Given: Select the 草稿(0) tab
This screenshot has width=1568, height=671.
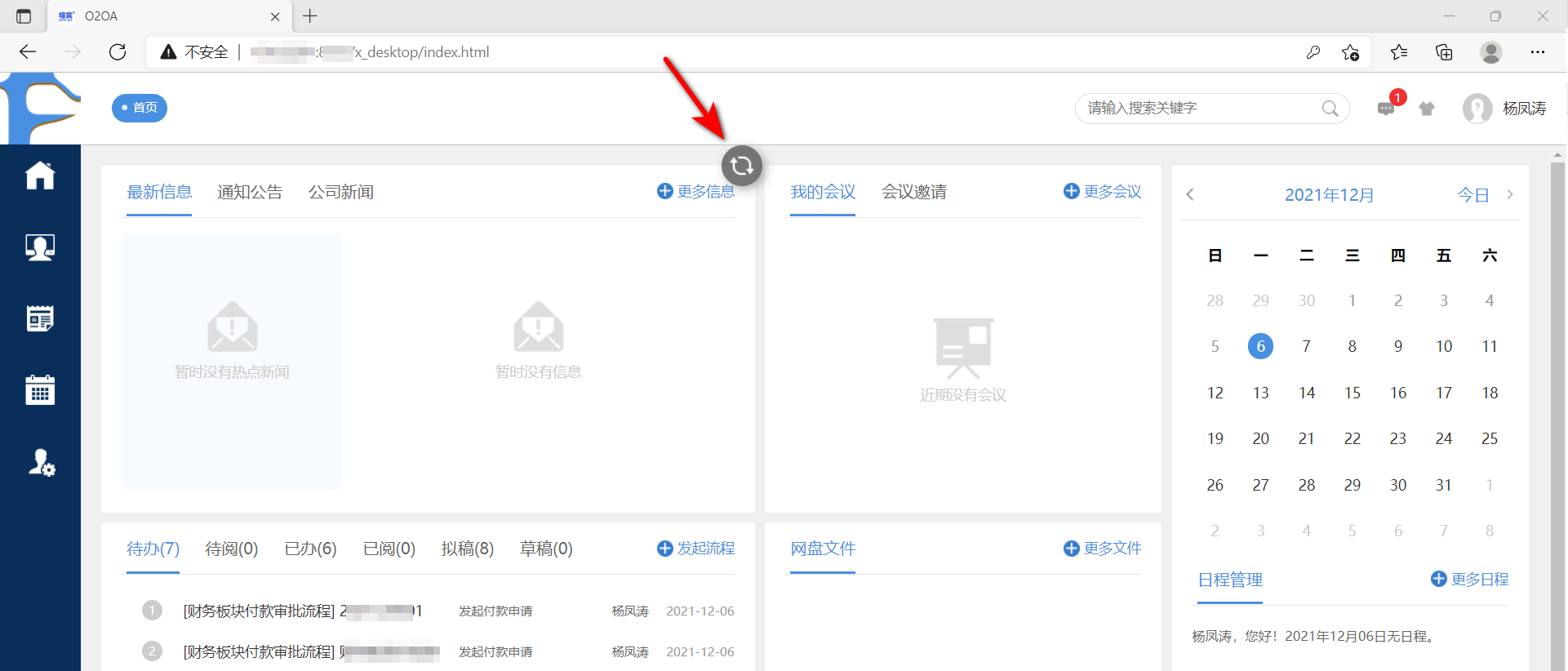Looking at the screenshot, I should coord(546,549).
